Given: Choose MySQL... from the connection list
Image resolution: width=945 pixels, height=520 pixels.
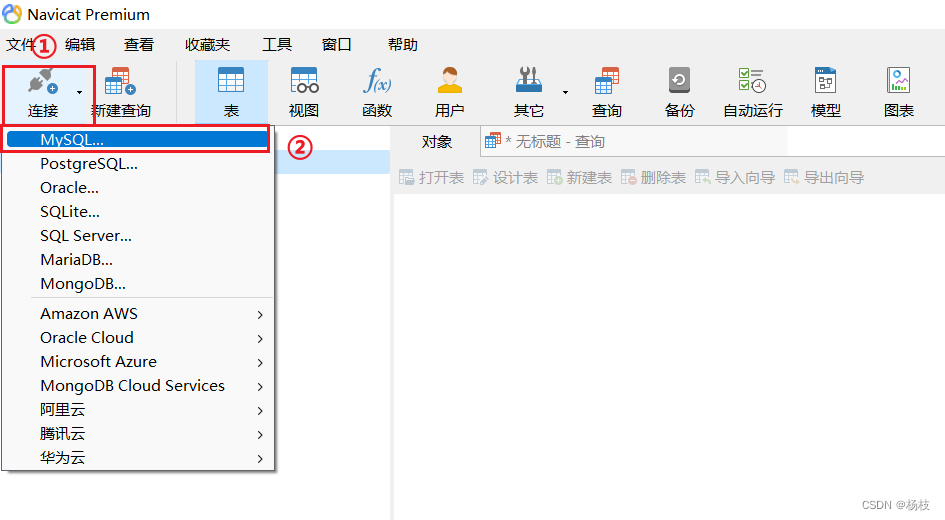Looking at the screenshot, I should click(x=137, y=140).
